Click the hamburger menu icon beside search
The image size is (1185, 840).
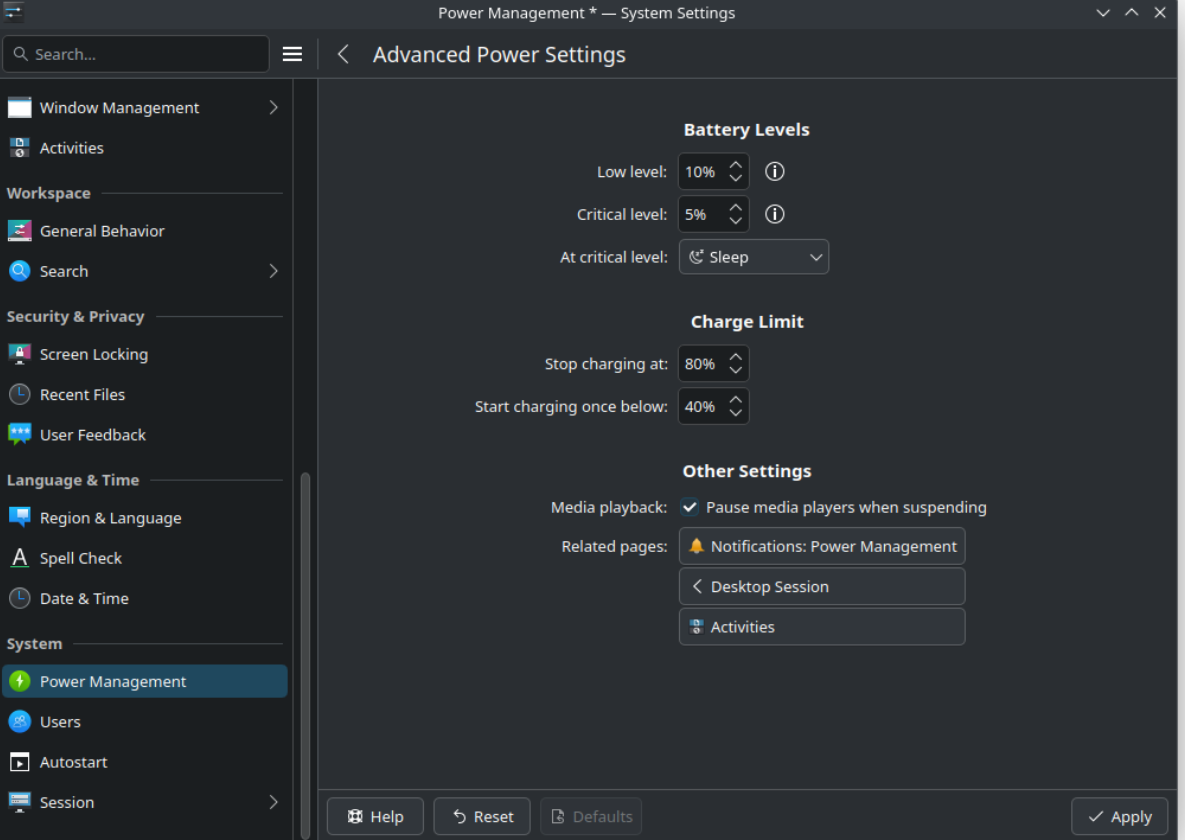(292, 54)
